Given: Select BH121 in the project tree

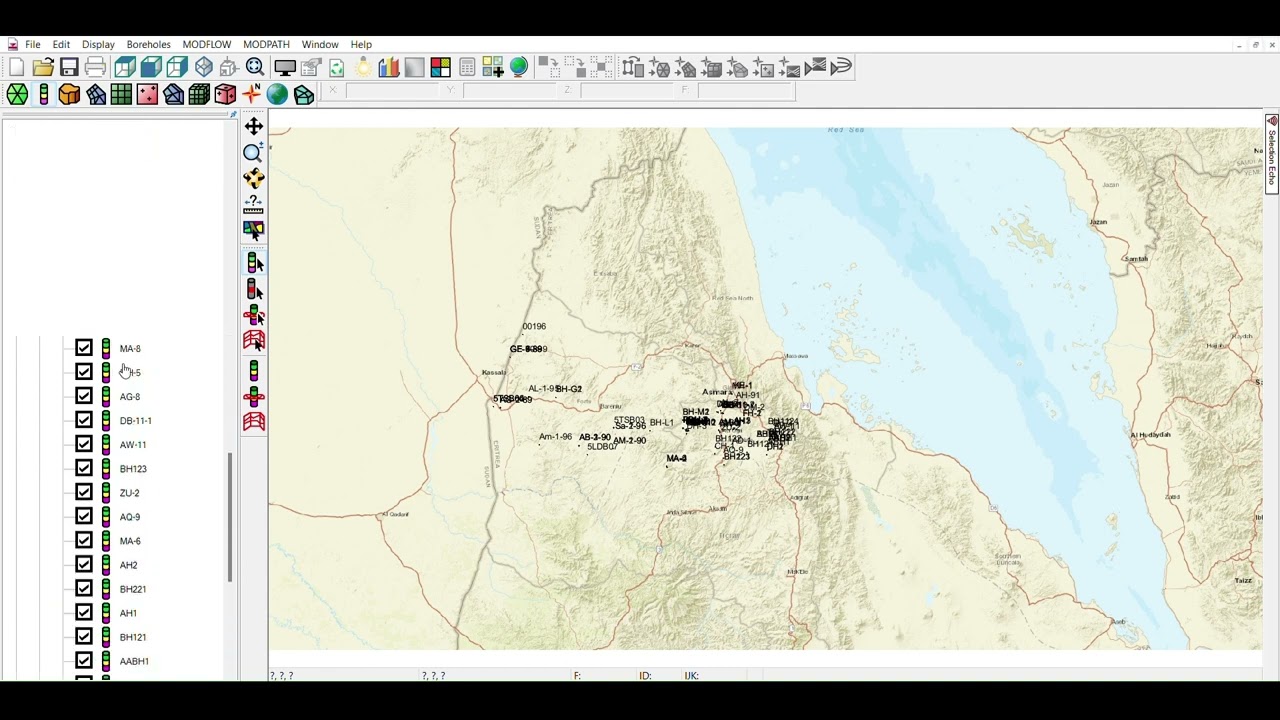Looking at the screenshot, I should (133, 637).
